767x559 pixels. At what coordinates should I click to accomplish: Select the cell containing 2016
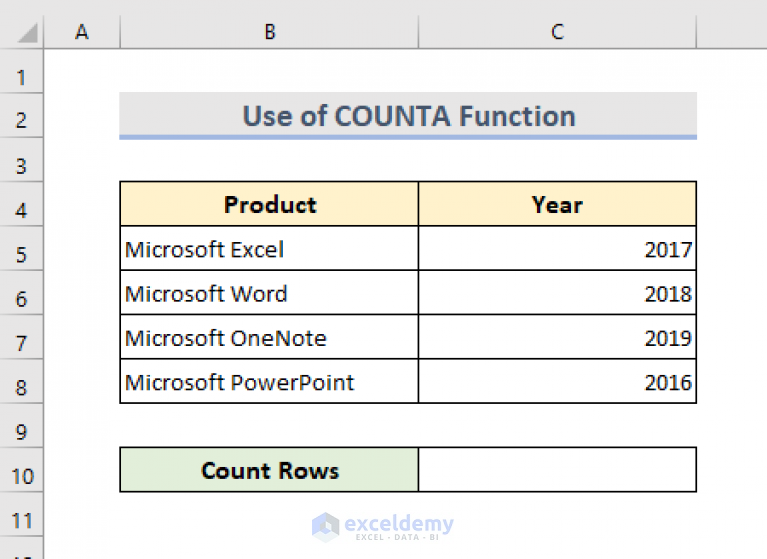point(557,381)
